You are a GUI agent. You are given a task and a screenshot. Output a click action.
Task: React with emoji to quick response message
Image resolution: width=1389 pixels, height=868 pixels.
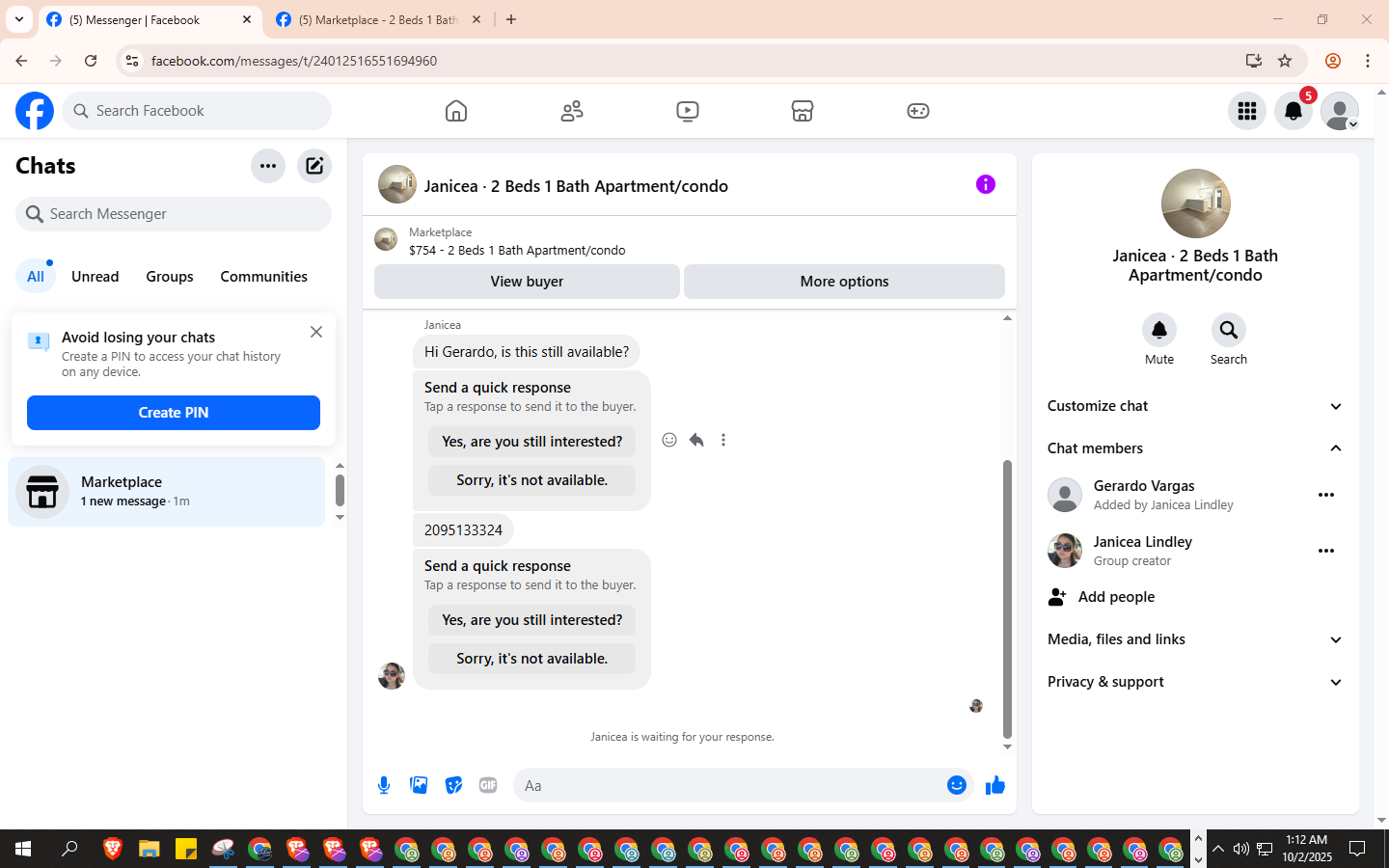[669, 440]
